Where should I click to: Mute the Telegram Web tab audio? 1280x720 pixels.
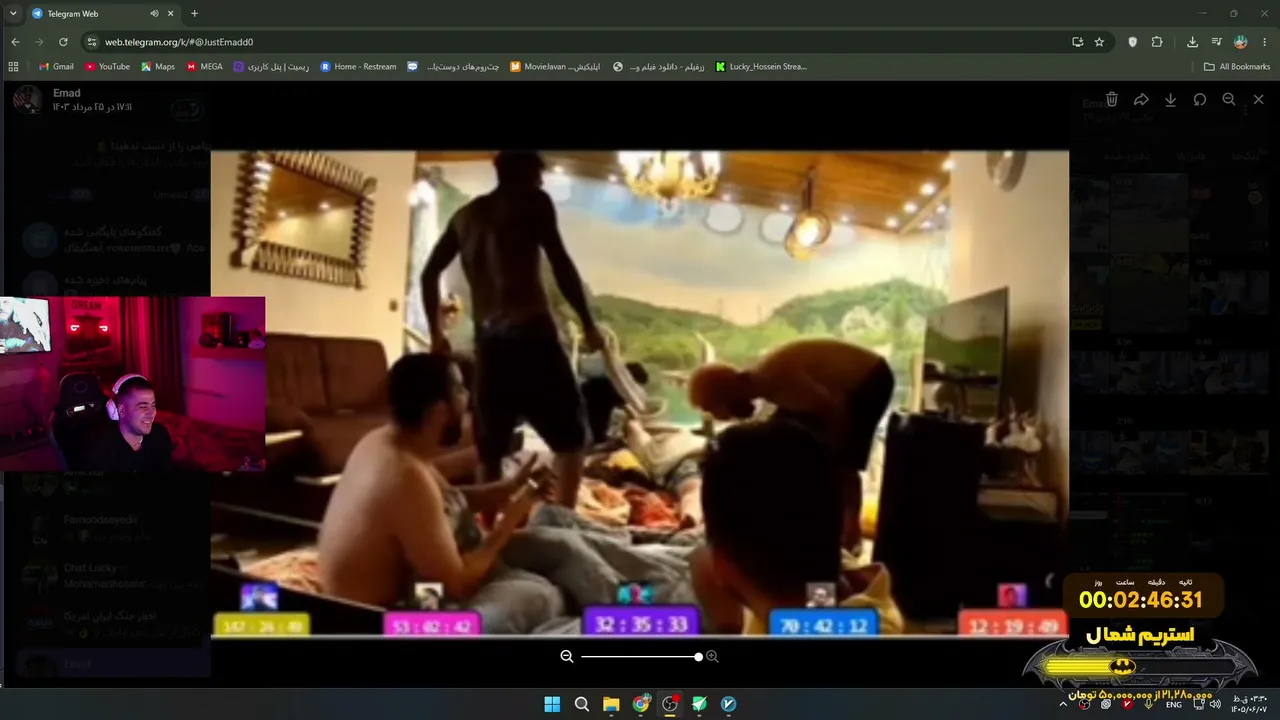154,14
